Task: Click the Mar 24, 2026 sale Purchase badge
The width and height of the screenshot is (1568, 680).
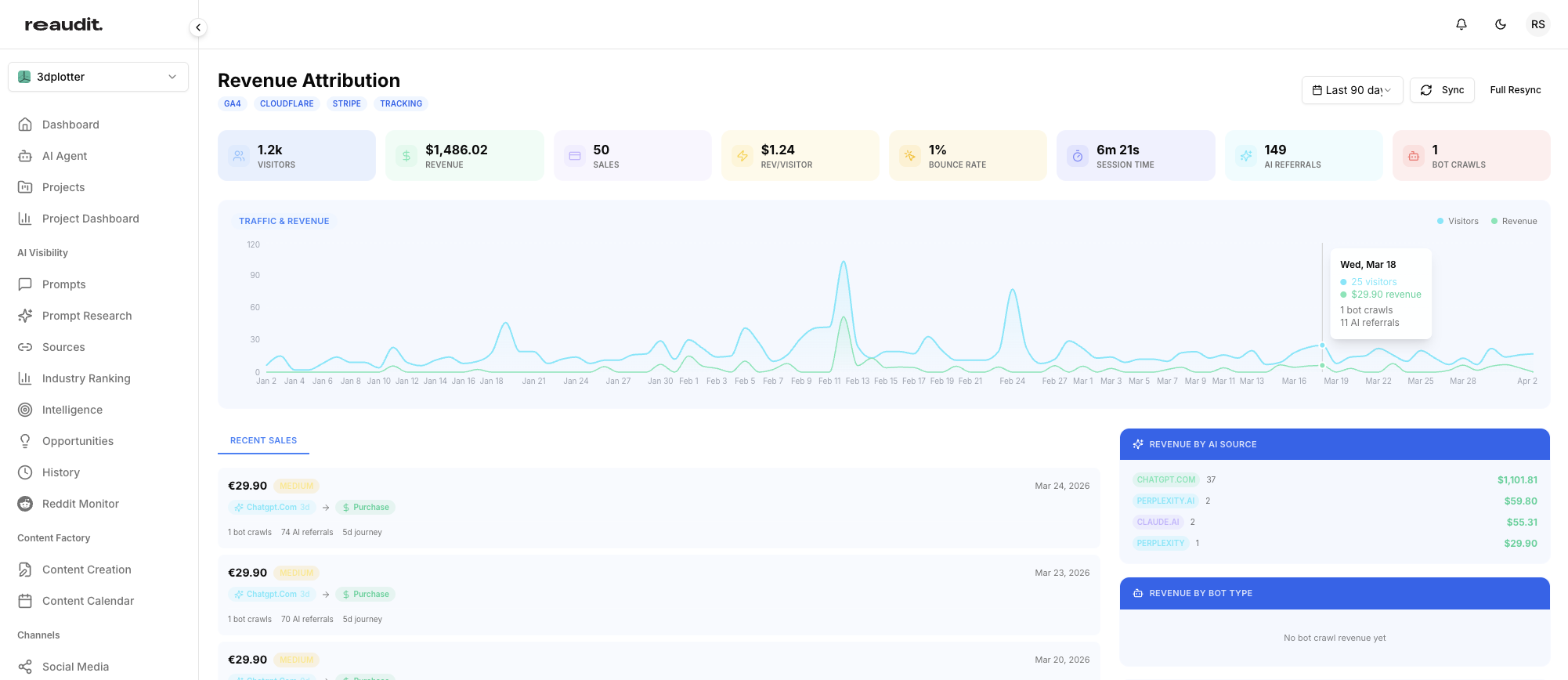Action: tap(365, 508)
